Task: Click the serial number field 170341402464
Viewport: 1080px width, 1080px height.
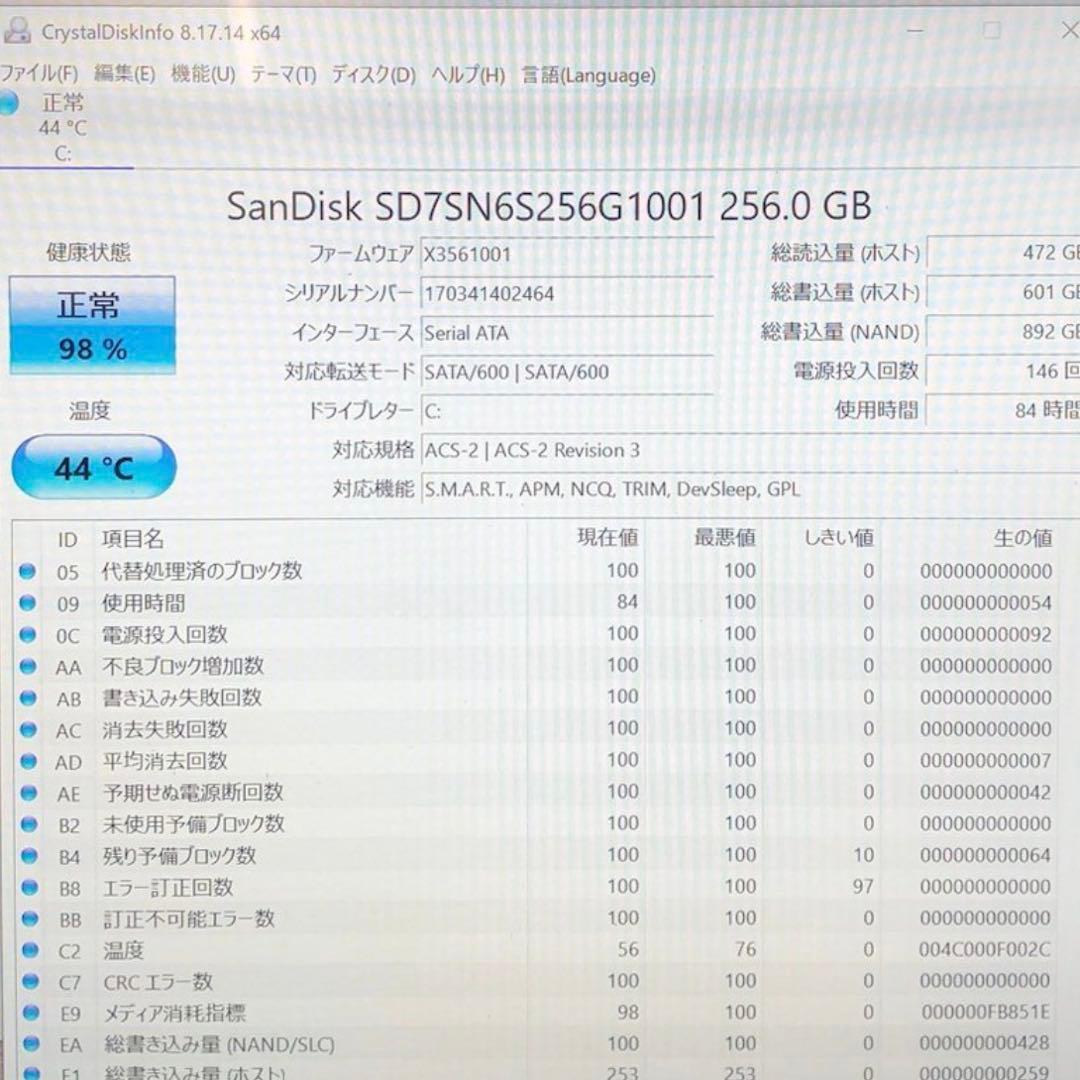Action: tap(567, 294)
